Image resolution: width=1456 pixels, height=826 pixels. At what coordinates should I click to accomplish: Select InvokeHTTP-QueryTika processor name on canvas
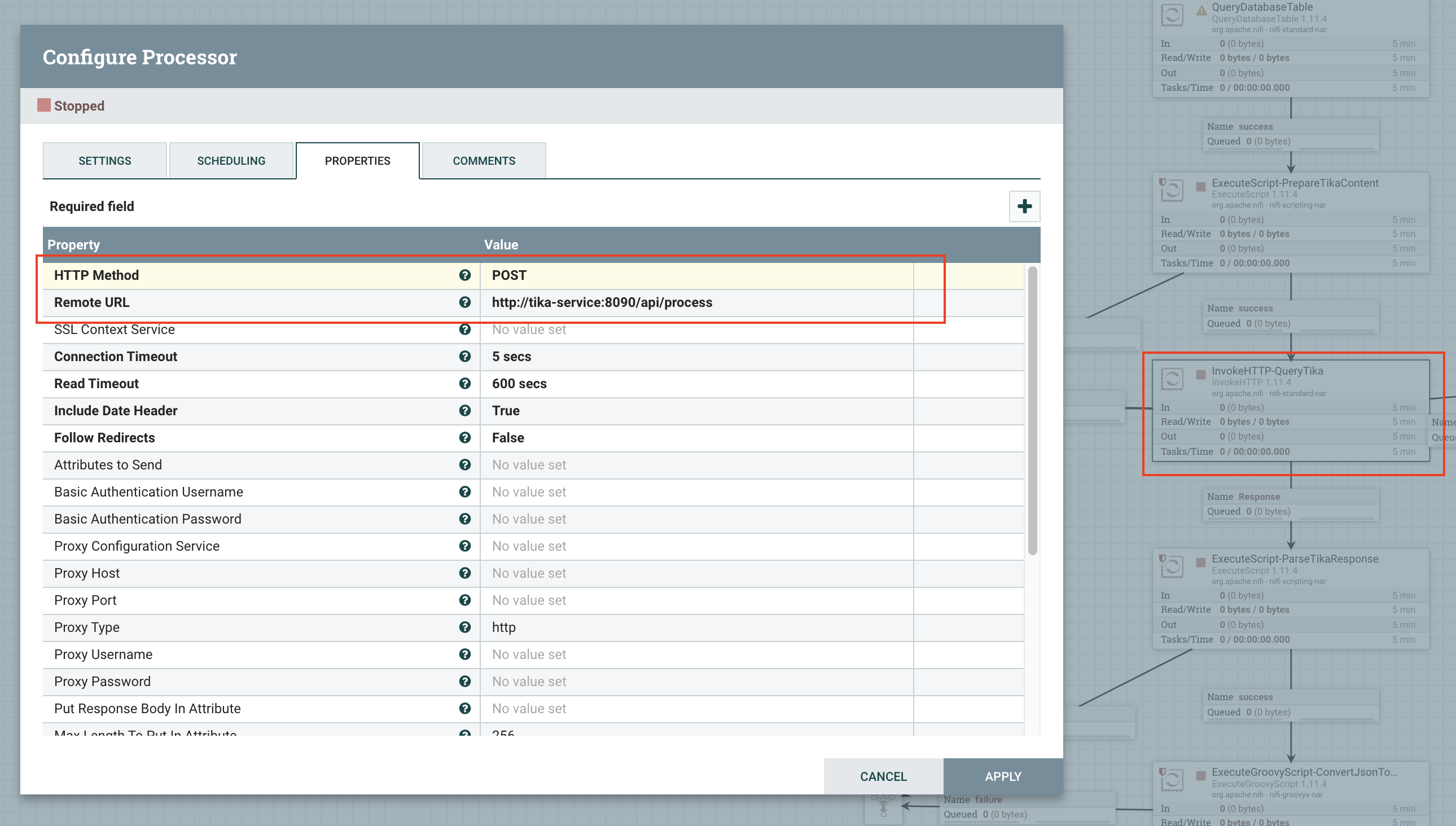(x=1267, y=371)
